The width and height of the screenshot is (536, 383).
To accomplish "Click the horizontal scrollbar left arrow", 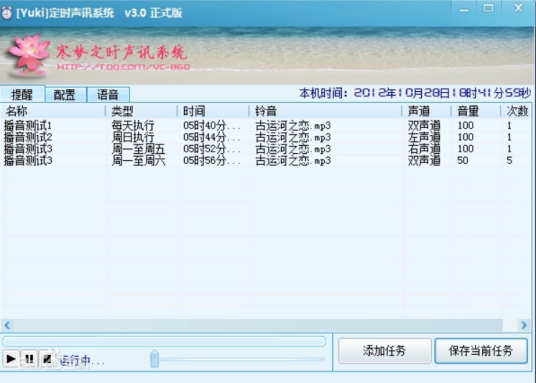I will click(7, 325).
